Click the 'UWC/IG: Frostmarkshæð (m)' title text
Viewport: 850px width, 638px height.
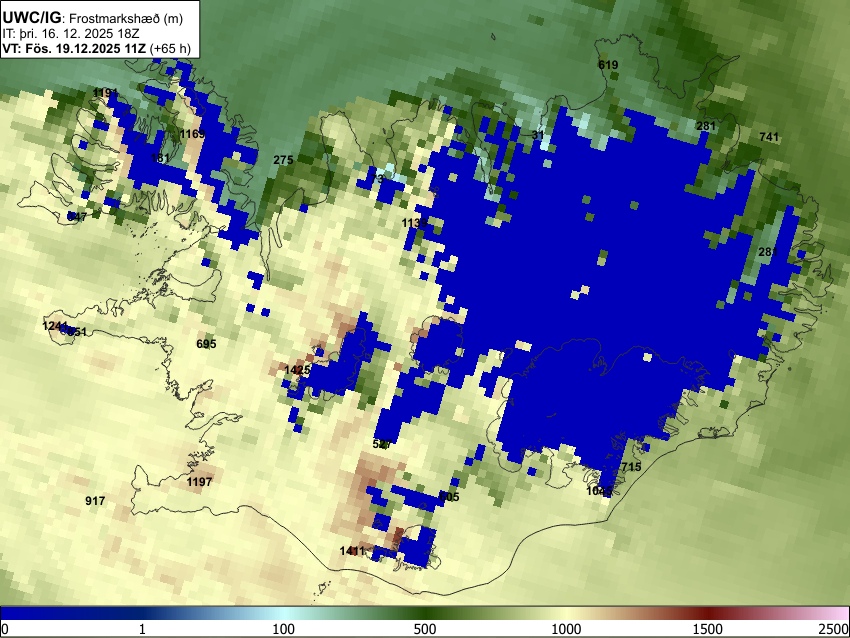point(92,18)
